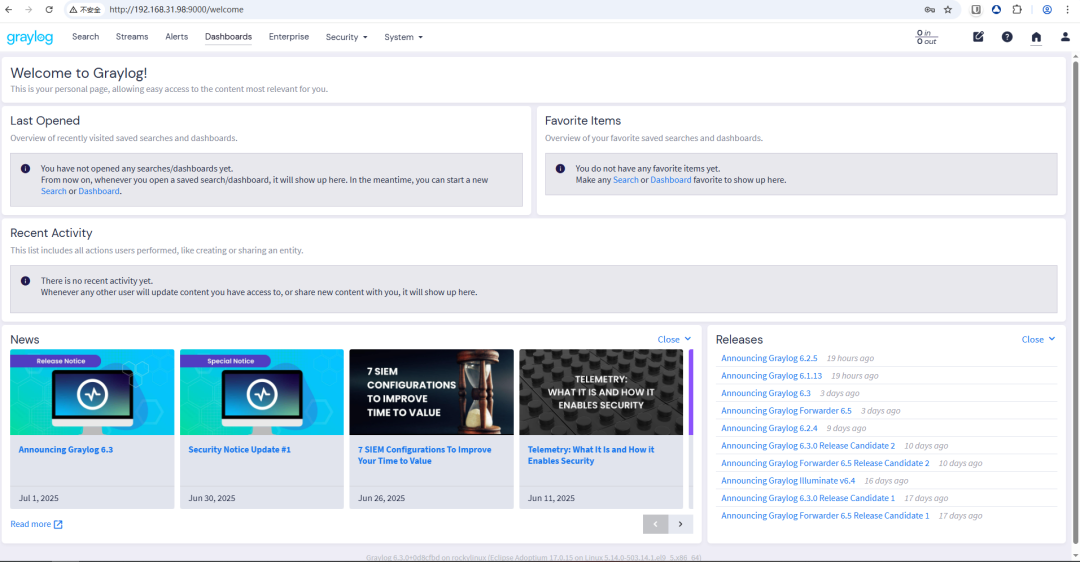1080x562 pixels.
Task: Open release Announcing Graylog 6.2.4
Action: pos(769,428)
